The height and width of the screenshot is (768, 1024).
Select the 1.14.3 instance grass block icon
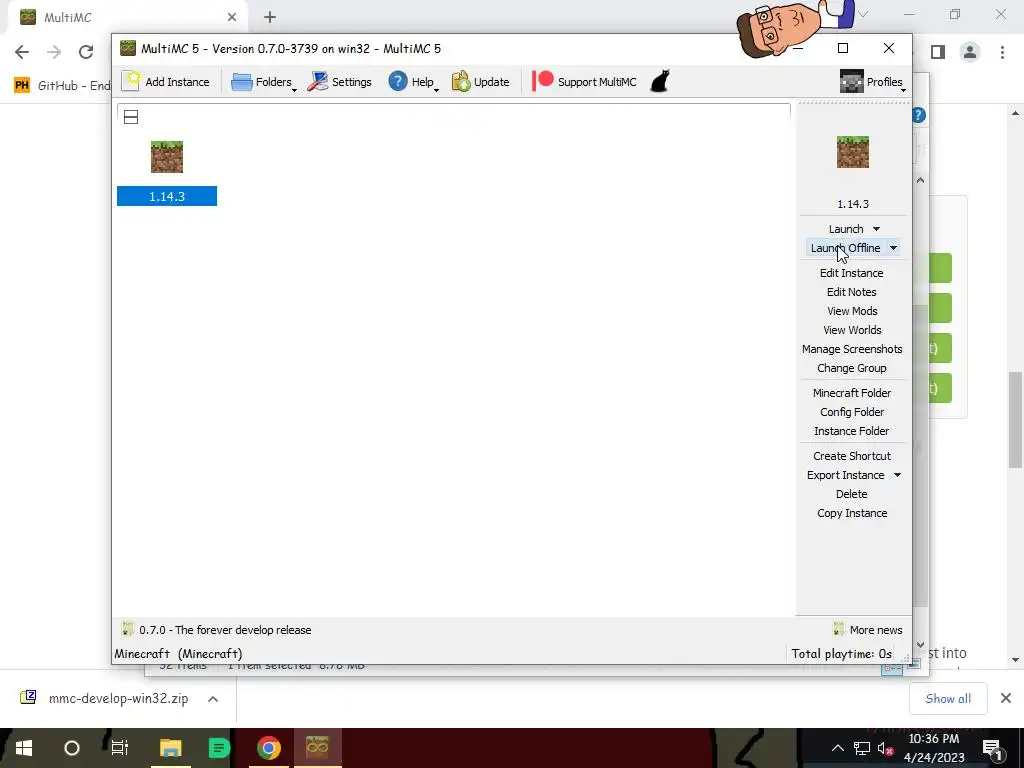pyautogui.click(x=167, y=157)
